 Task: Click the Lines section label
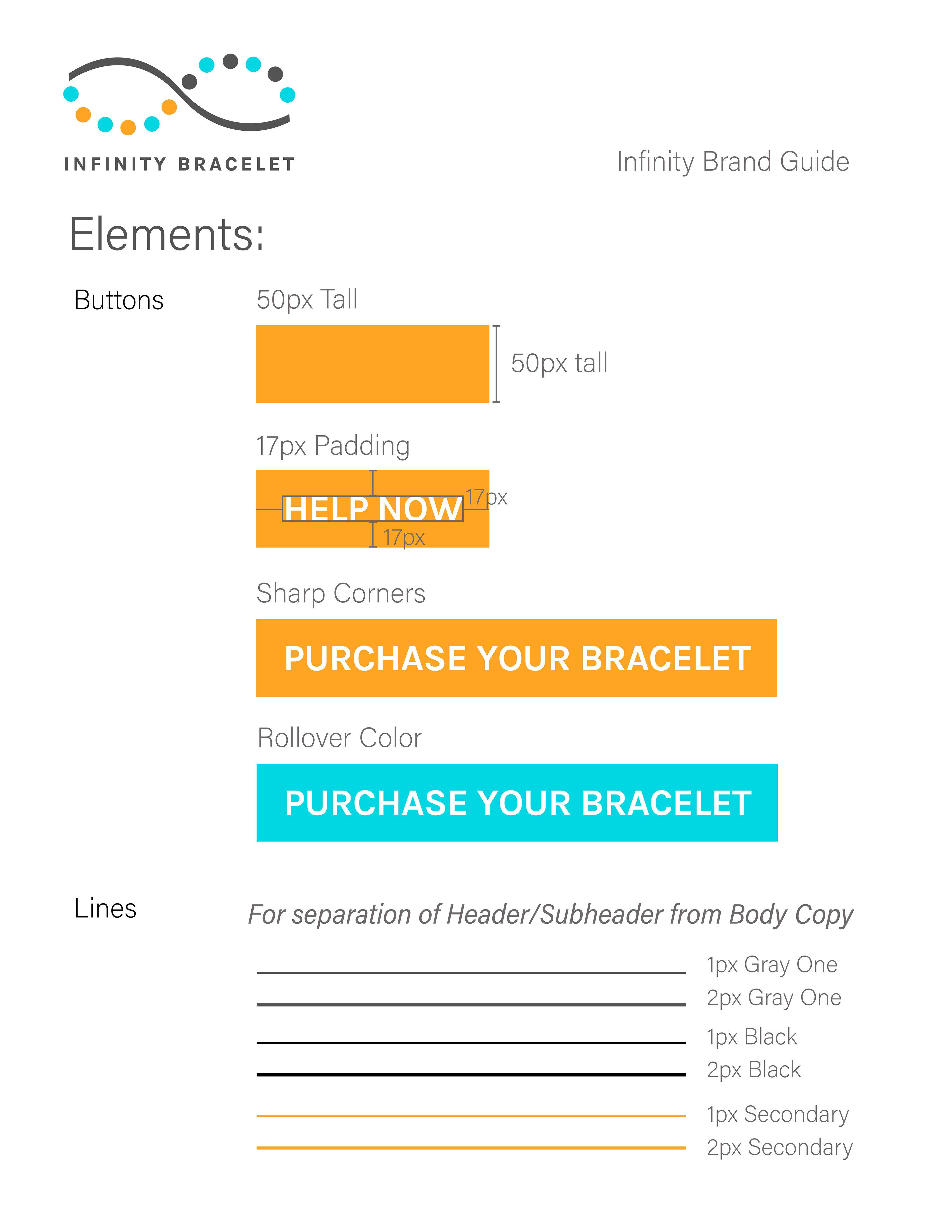click(x=106, y=908)
